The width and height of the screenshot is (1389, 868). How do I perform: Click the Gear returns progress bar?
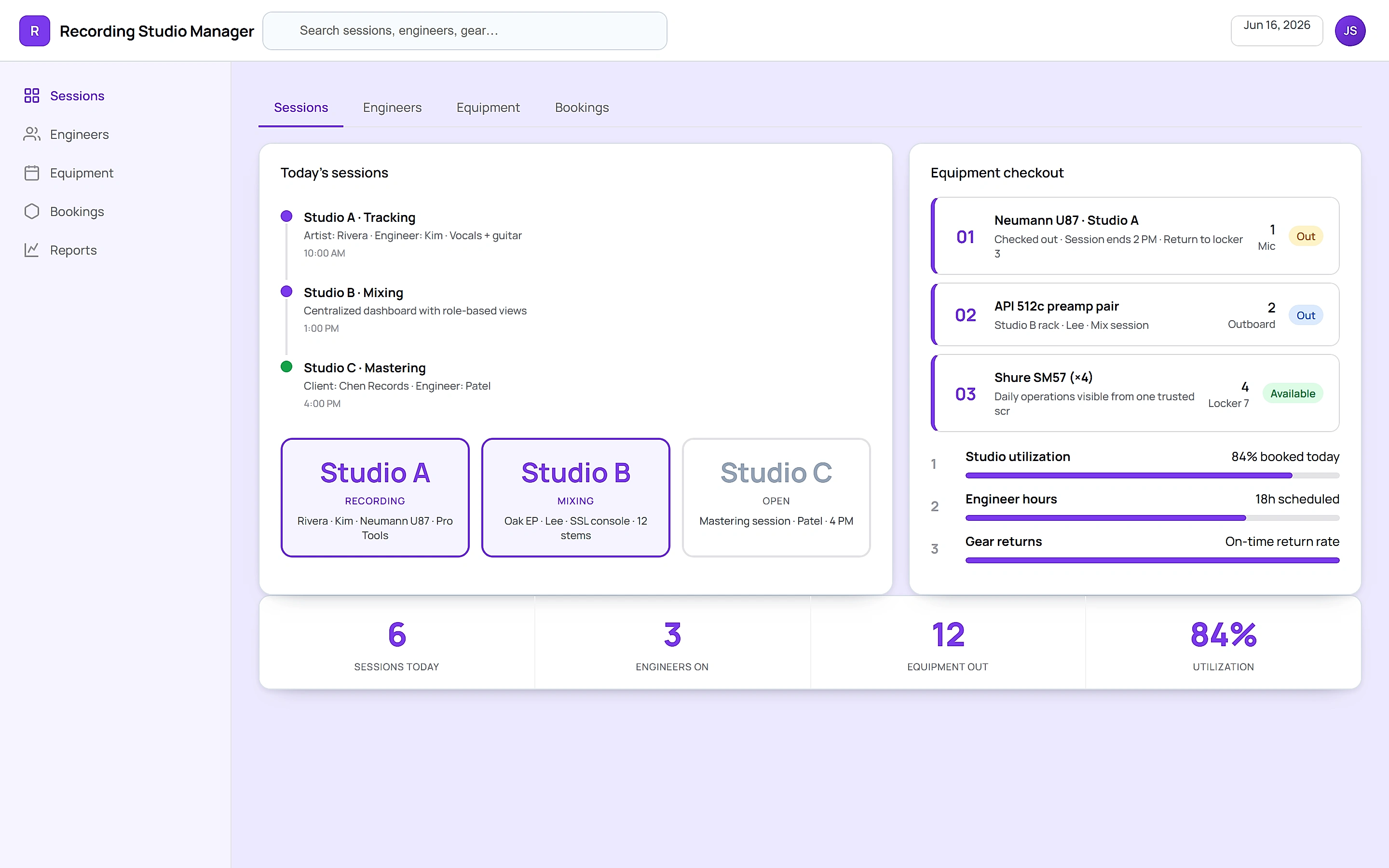point(1152,560)
